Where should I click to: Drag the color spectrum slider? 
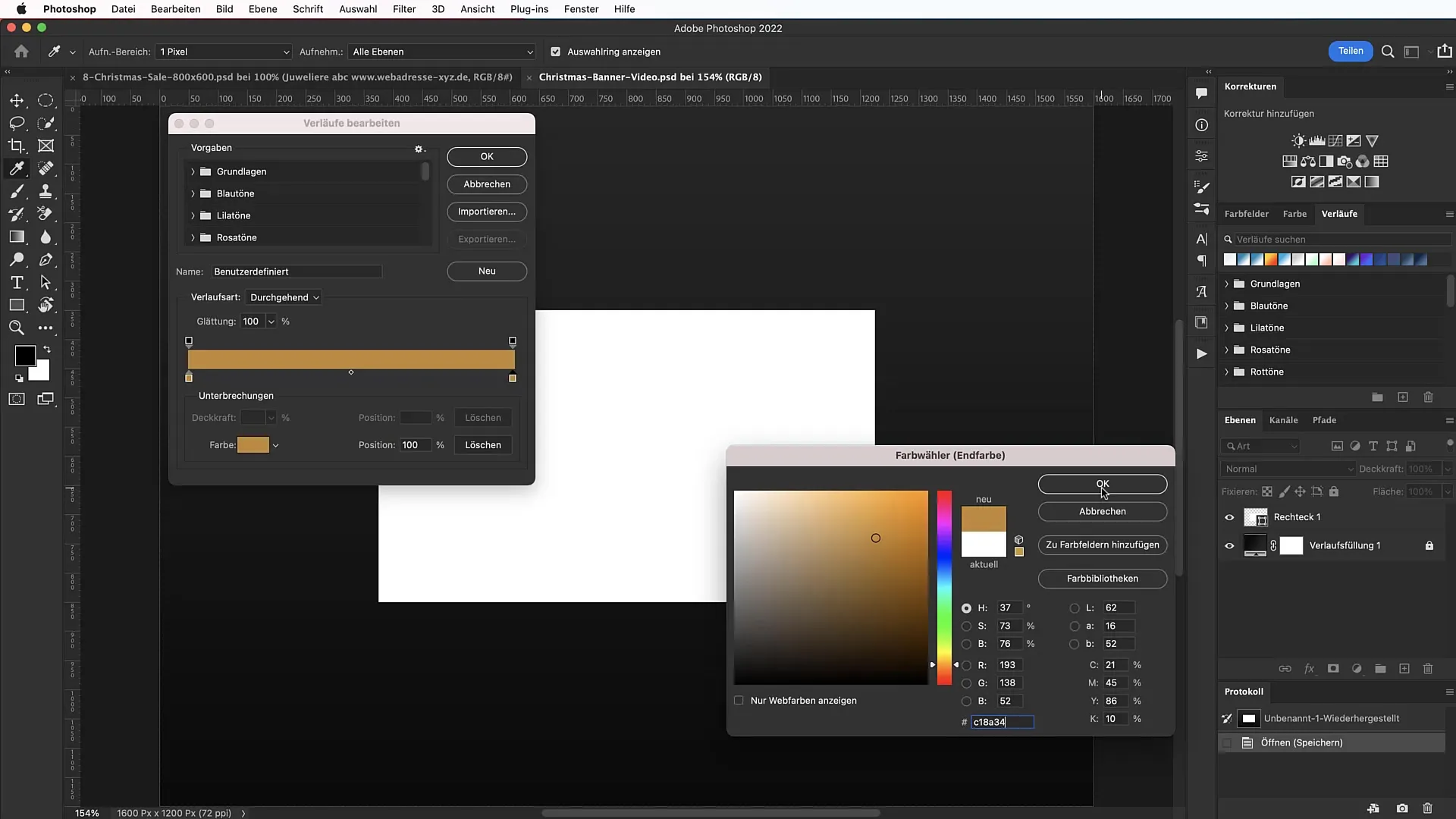(944, 664)
